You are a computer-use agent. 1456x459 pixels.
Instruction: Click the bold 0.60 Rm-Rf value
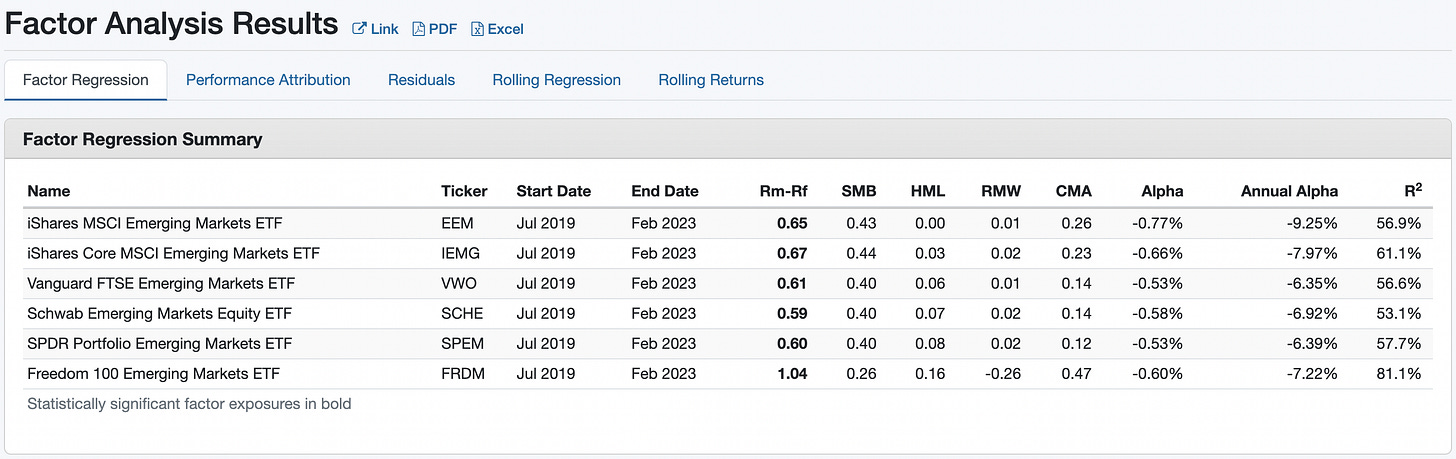pyautogui.click(x=792, y=343)
